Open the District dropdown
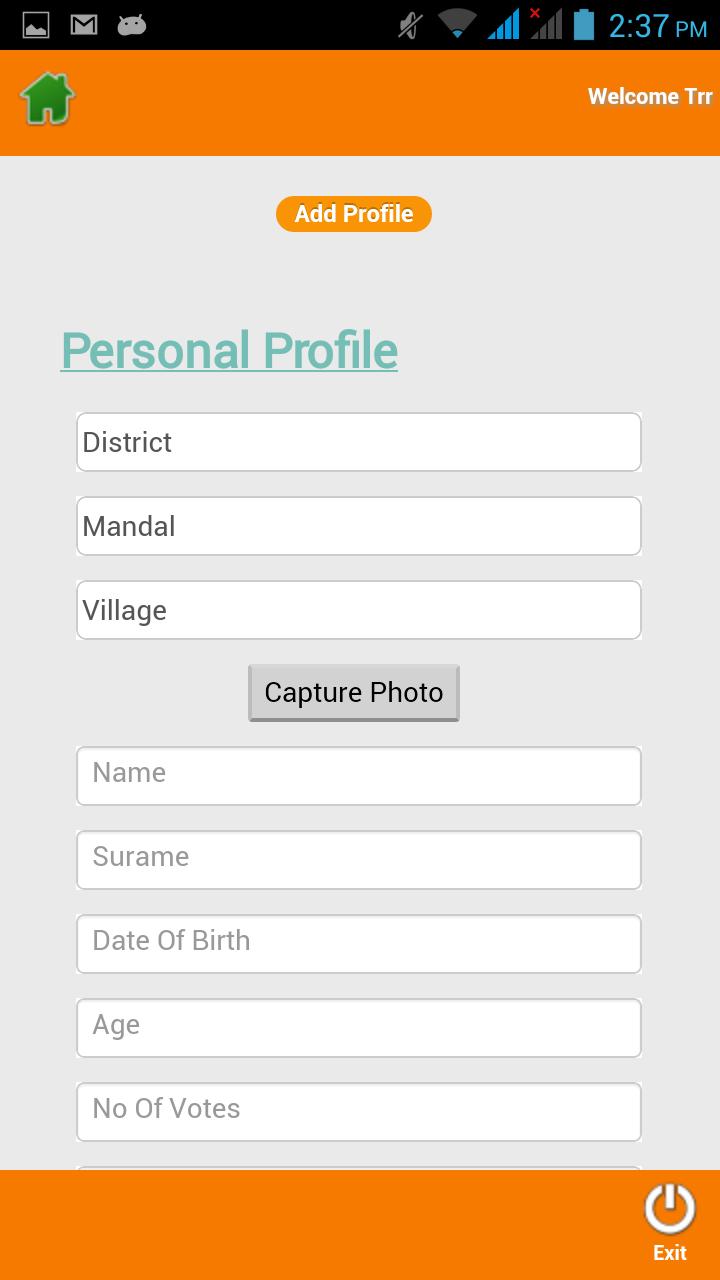 tap(359, 442)
